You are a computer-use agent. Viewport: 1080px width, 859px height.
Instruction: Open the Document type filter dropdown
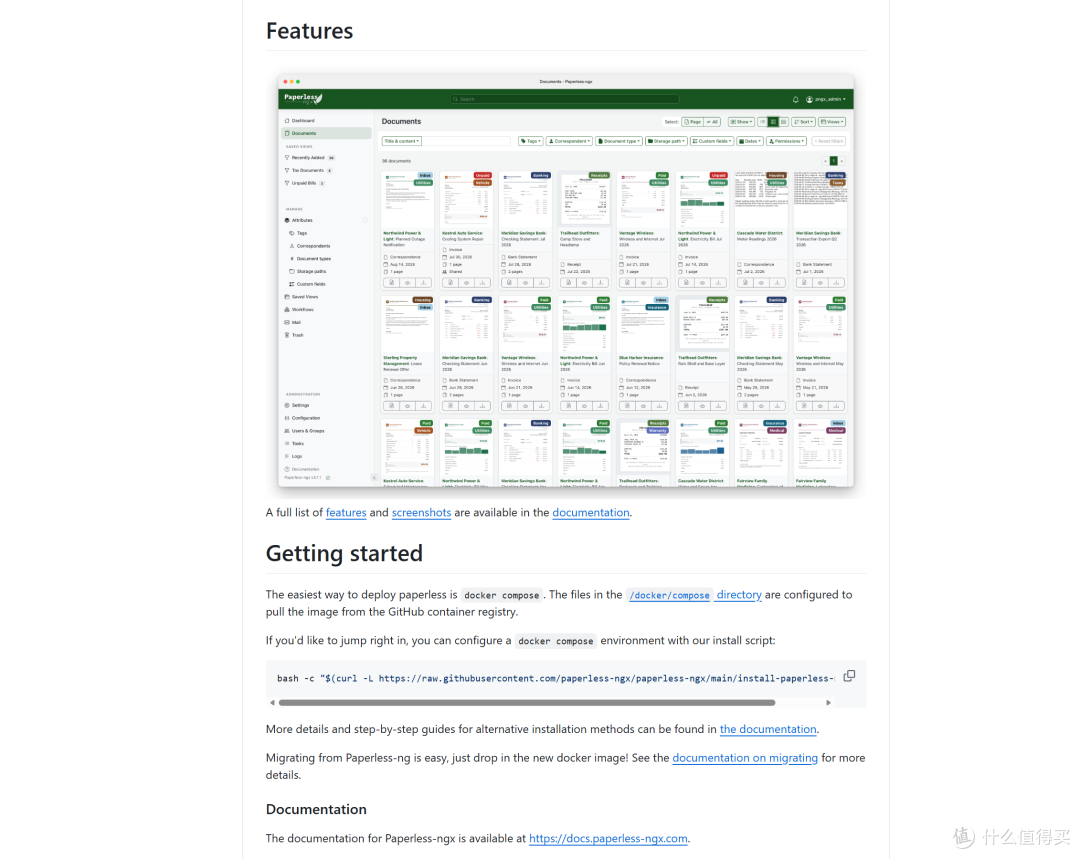click(619, 141)
